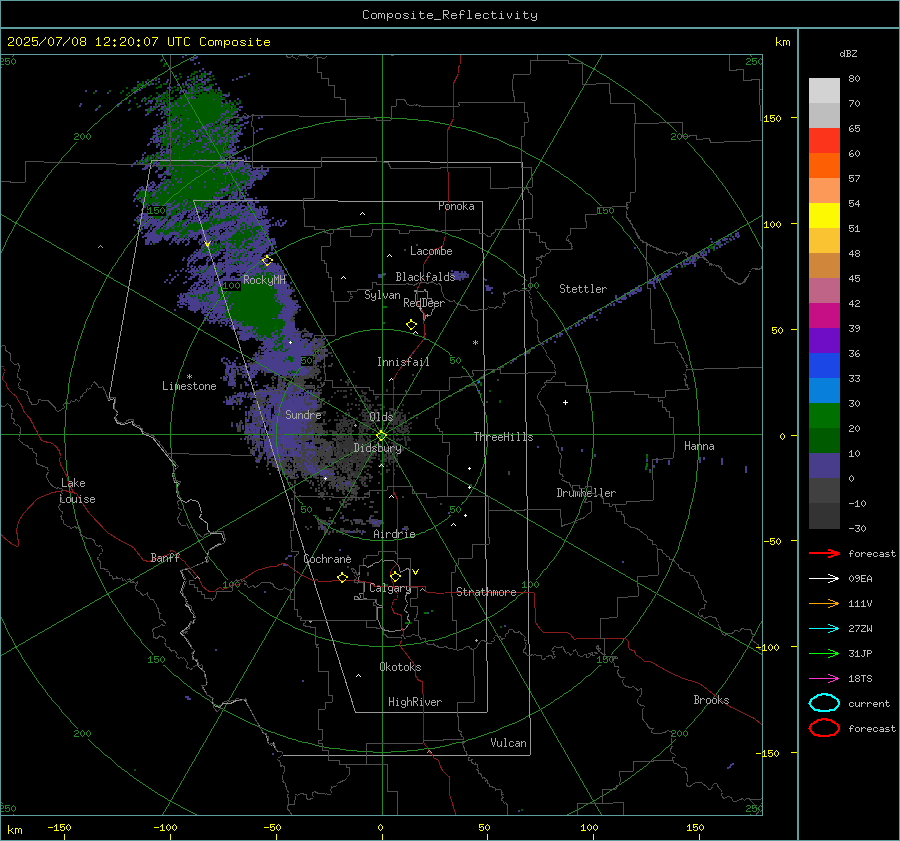Click the lightest grey 70–80 dBZ swatch

coord(824,91)
